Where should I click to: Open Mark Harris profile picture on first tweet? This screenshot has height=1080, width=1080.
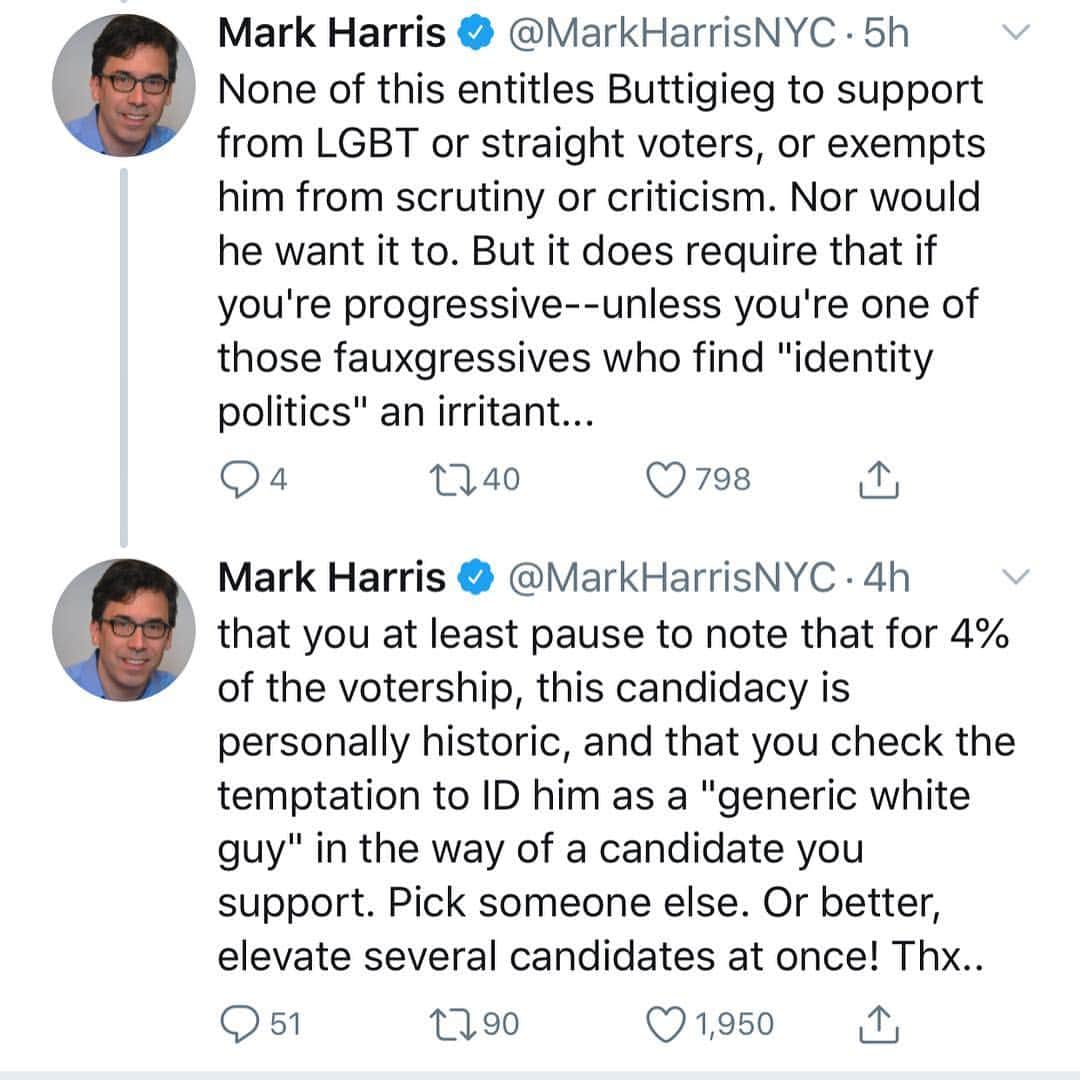(124, 85)
